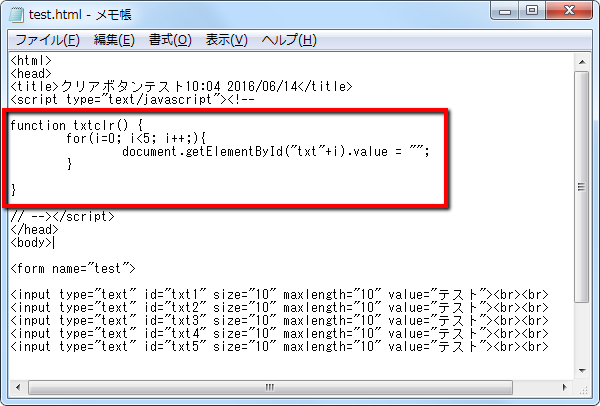Viewport: 600px width, 406px height.
Task: Click the <form name="test"> line
Action: click(x=73, y=269)
